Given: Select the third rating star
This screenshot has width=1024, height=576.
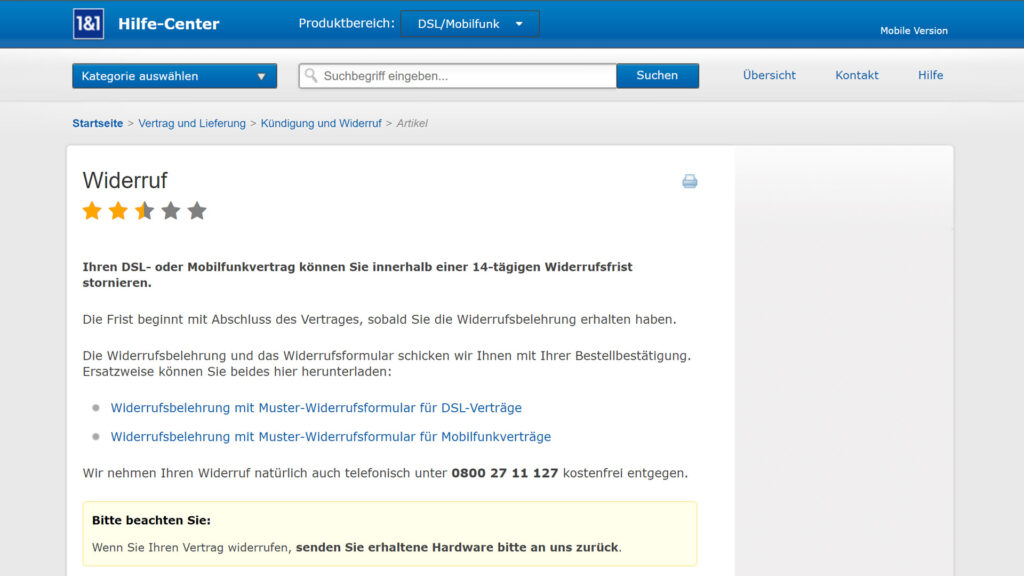Looking at the screenshot, I should [x=144, y=211].
